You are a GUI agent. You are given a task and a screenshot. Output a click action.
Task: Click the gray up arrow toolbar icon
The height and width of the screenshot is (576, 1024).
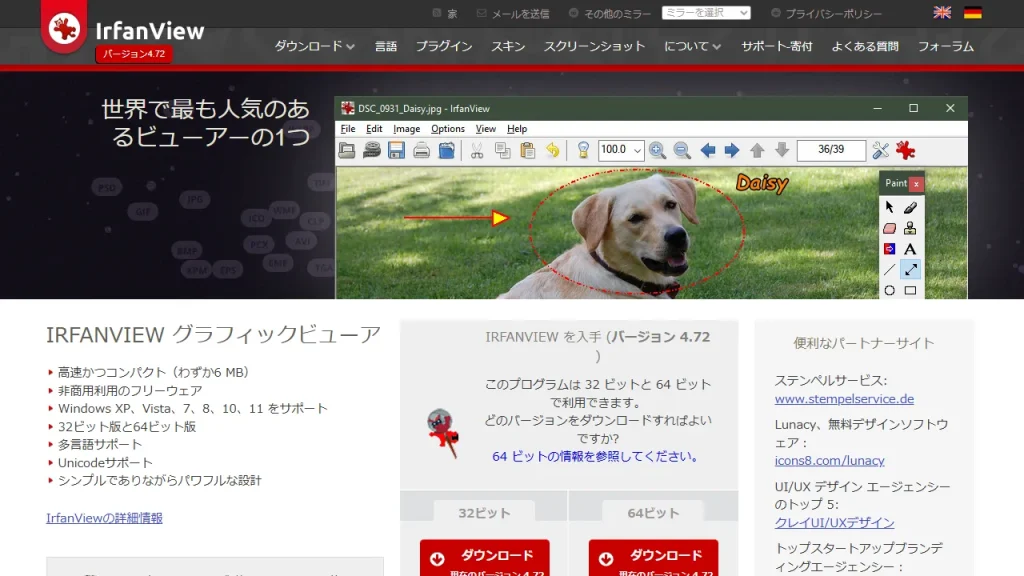point(757,150)
